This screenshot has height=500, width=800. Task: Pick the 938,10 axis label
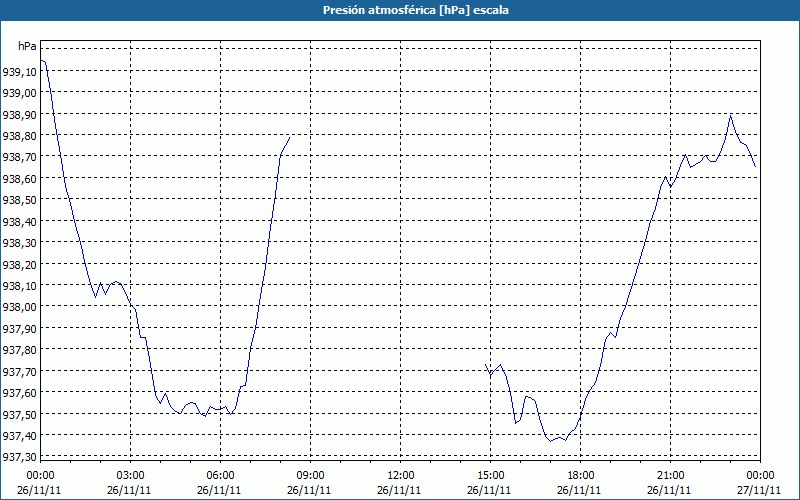[x=19, y=286]
